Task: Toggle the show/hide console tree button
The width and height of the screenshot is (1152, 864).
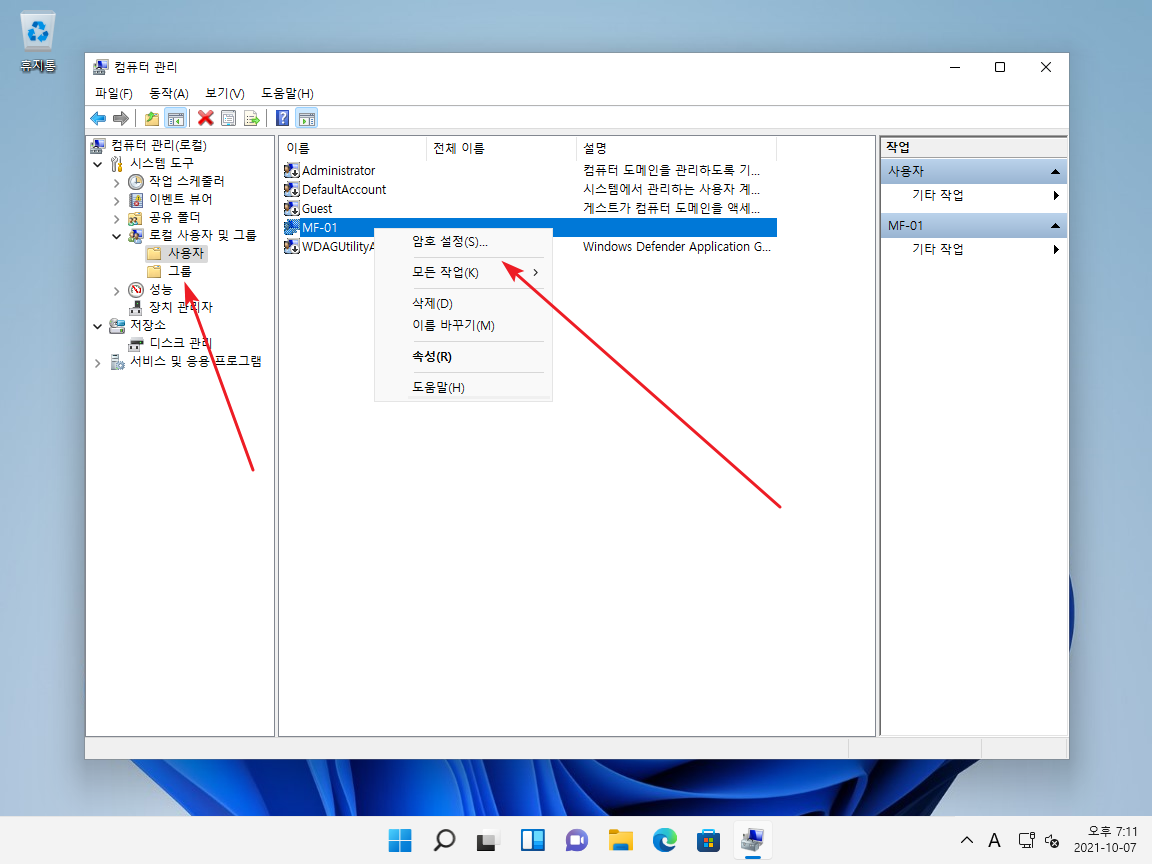Action: 175,118
